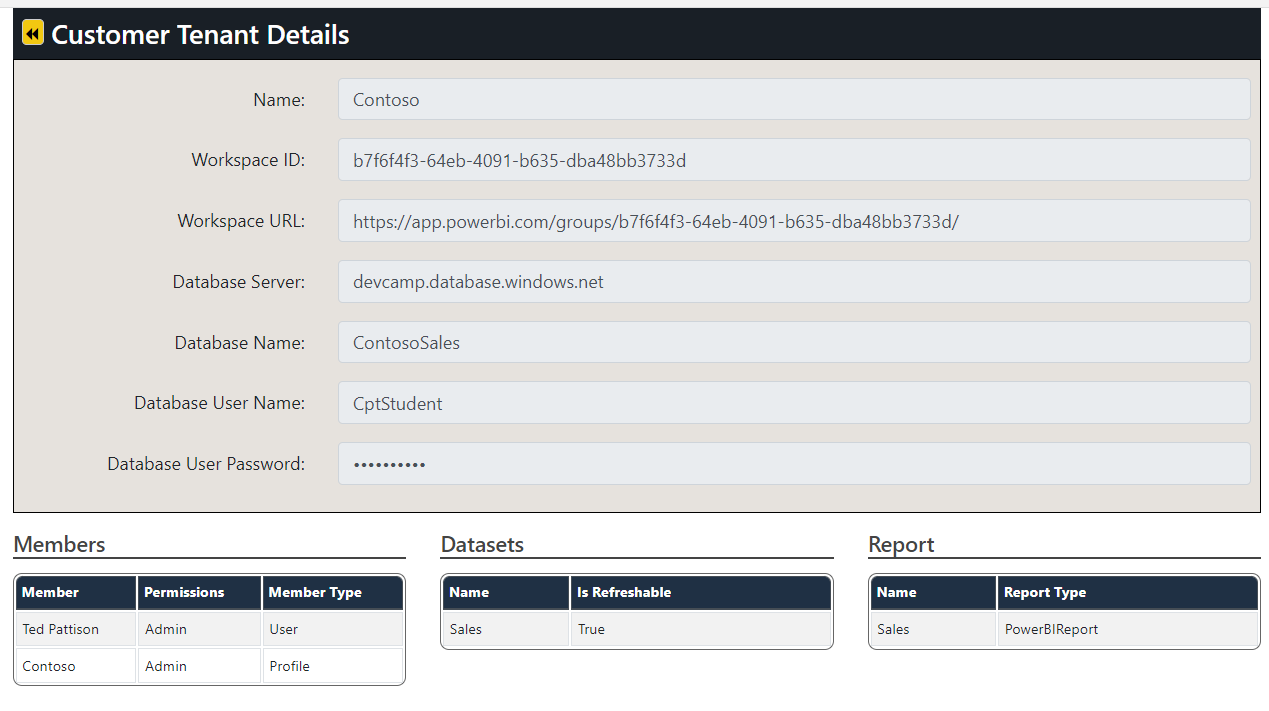1269x711 pixels.
Task: Click the Member Type column header
Action: [x=333, y=592]
